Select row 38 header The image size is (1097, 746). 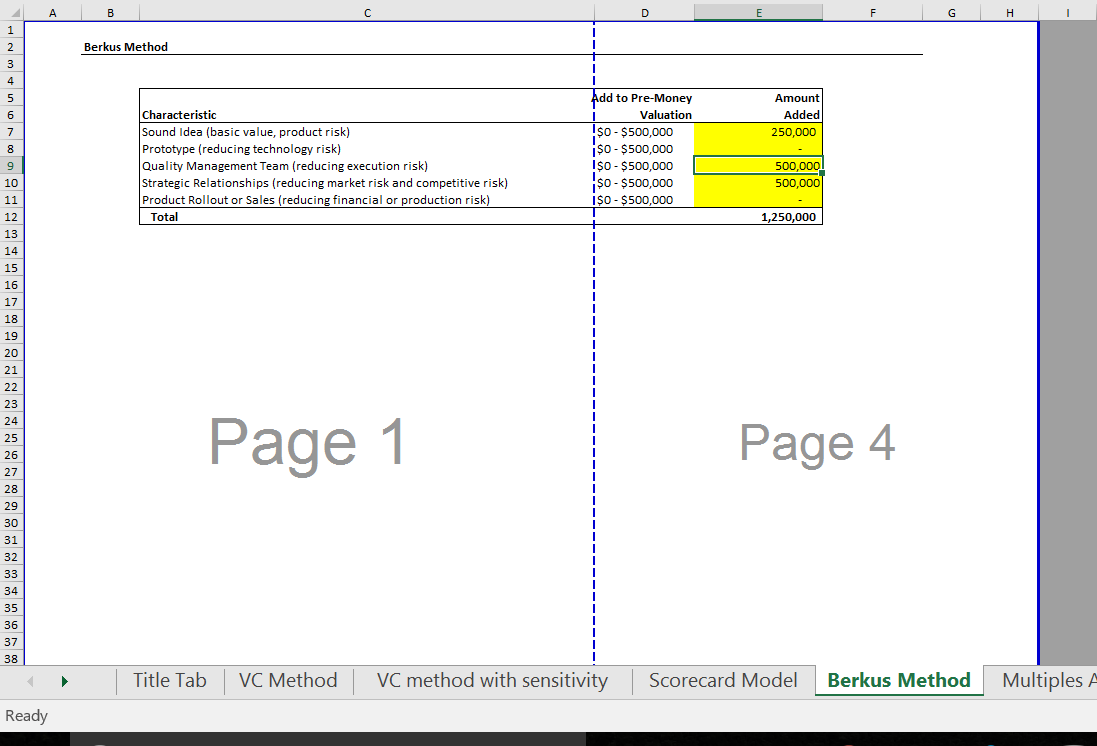point(11,659)
